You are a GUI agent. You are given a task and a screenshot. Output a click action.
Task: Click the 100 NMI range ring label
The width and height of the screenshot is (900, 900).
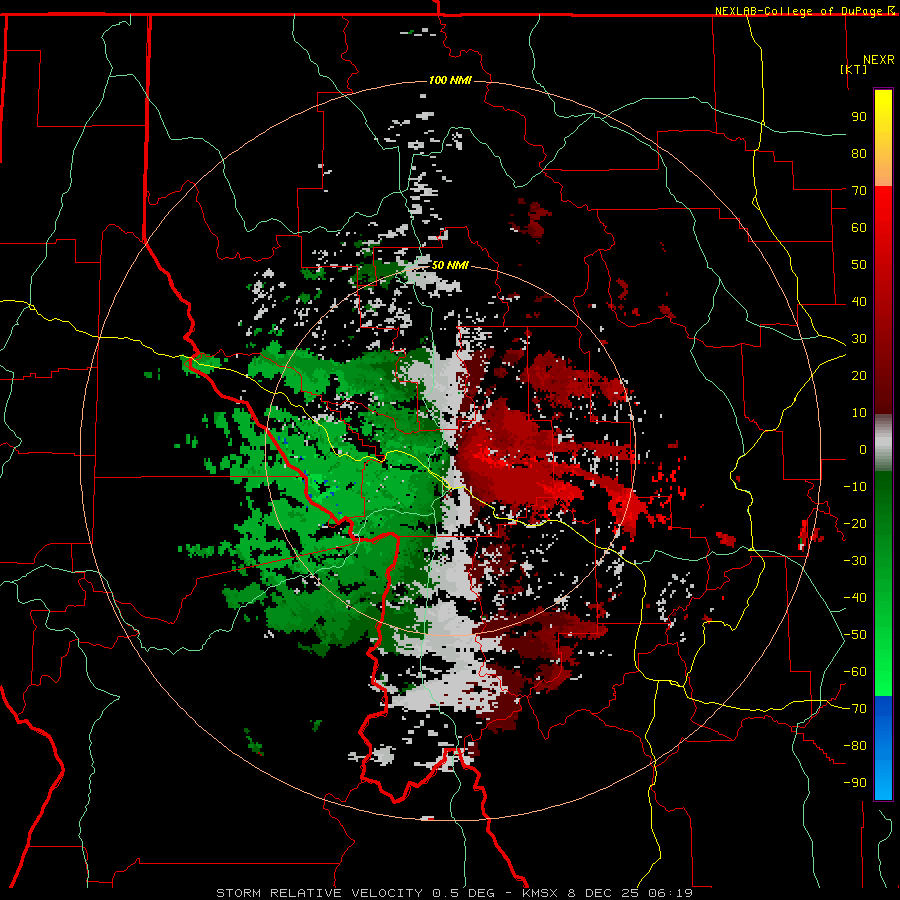tap(450, 80)
